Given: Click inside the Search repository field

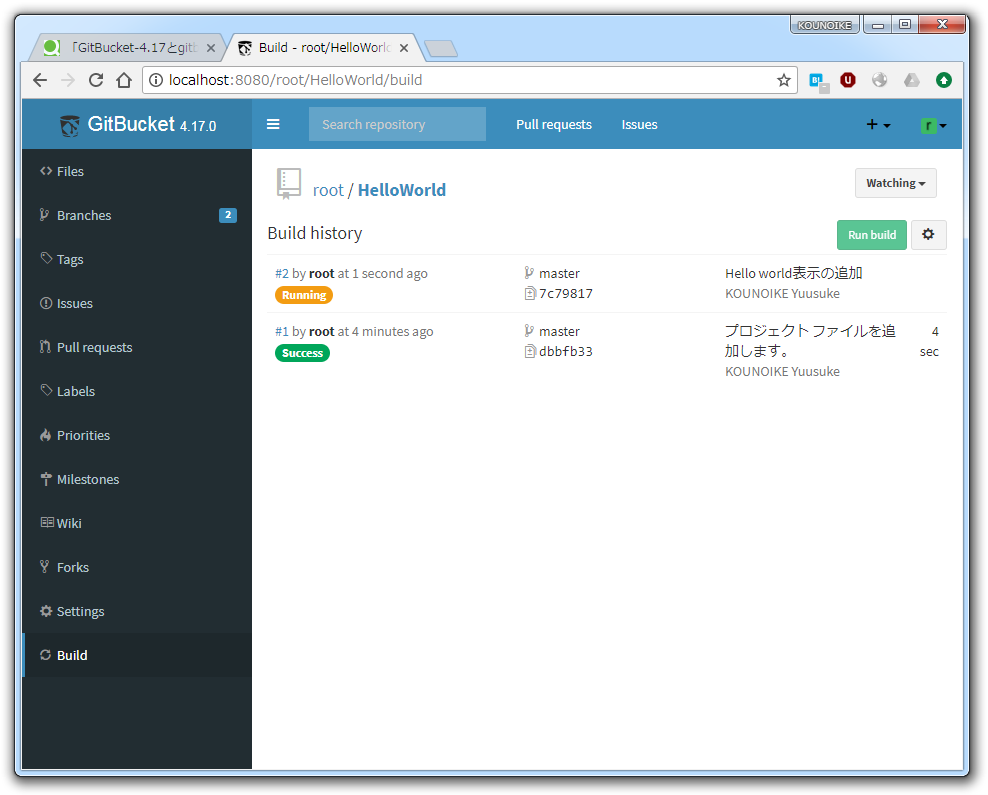Looking at the screenshot, I should [397, 124].
